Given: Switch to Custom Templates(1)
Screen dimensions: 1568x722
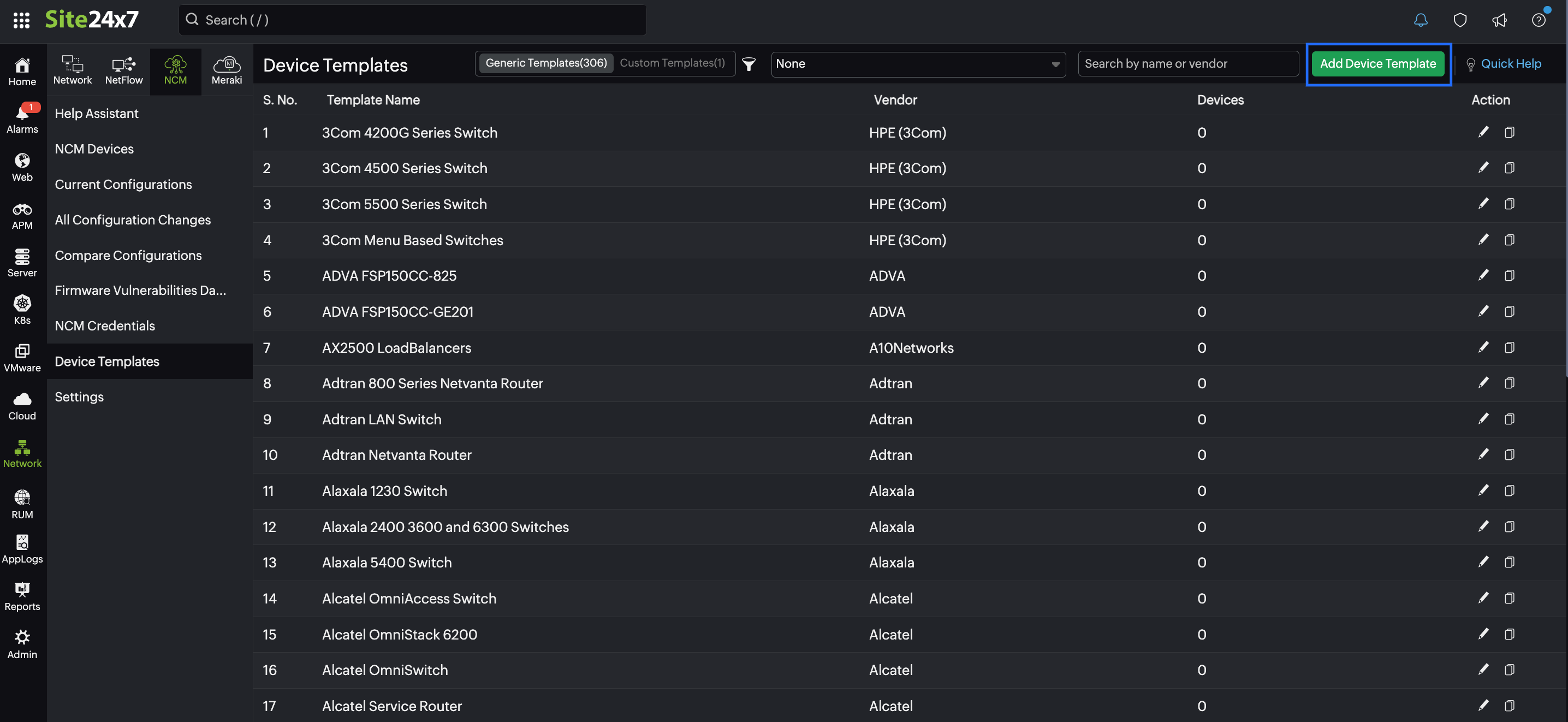Looking at the screenshot, I should pos(672,63).
